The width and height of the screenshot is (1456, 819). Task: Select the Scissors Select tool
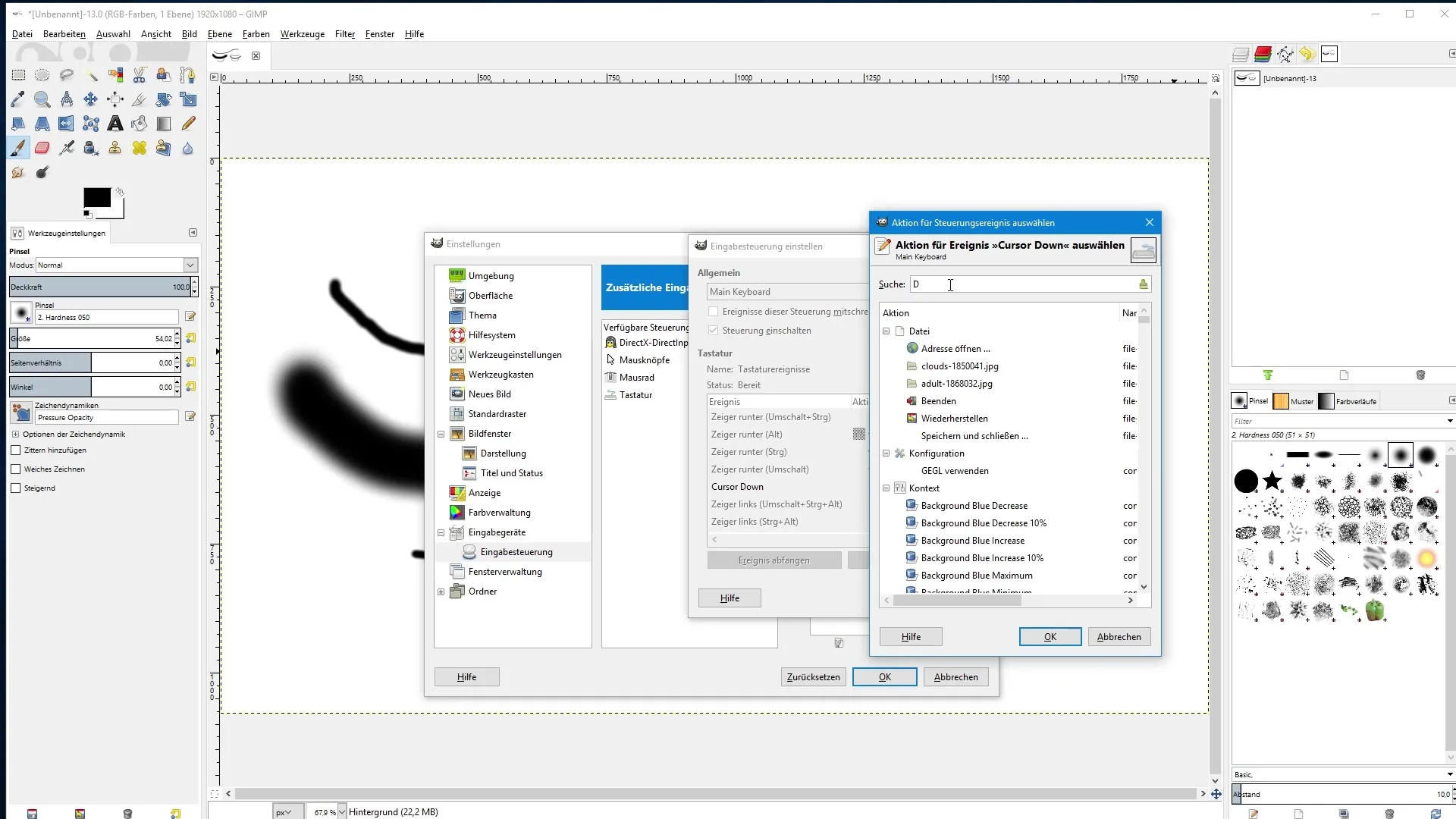click(x=140, y=75)
